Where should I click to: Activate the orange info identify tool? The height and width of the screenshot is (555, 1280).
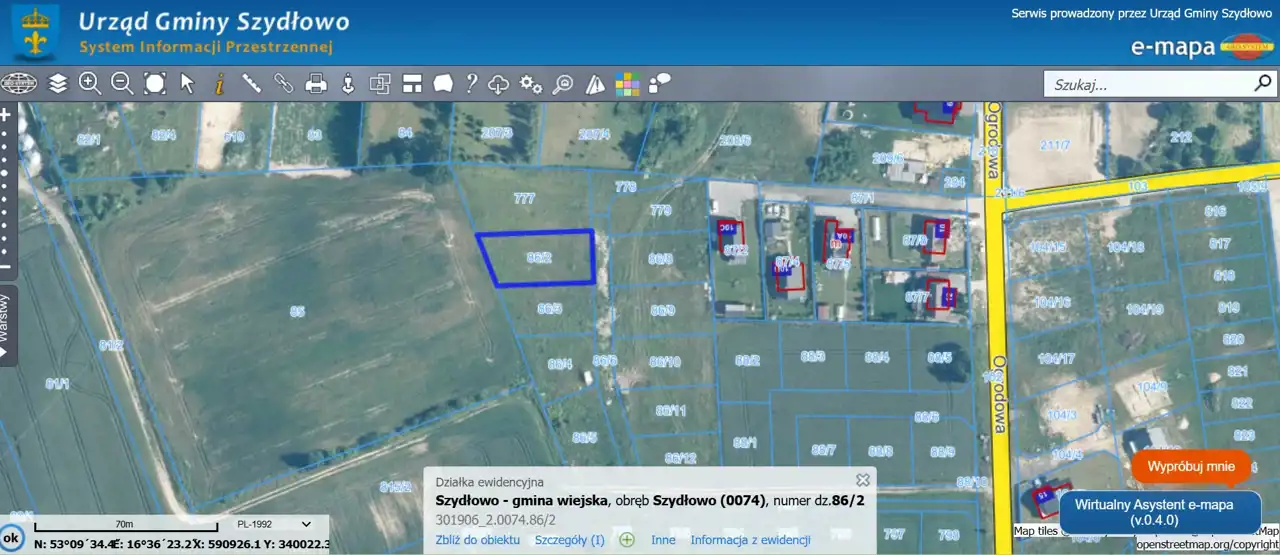[x=219, y=84]
